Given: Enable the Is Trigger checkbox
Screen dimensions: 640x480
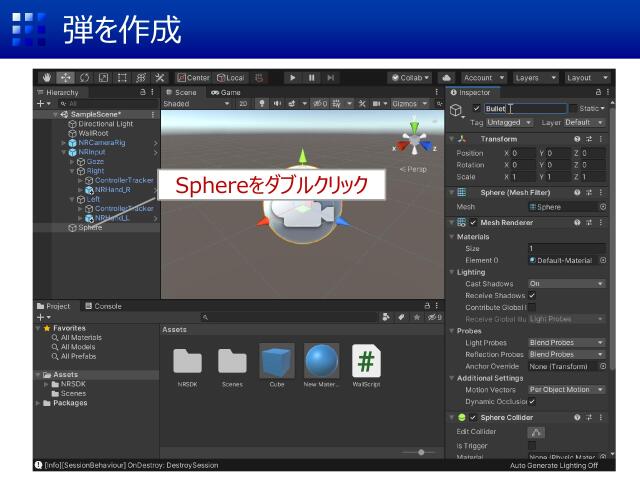Looking at the screenshot, I should (x=532, y=445).
